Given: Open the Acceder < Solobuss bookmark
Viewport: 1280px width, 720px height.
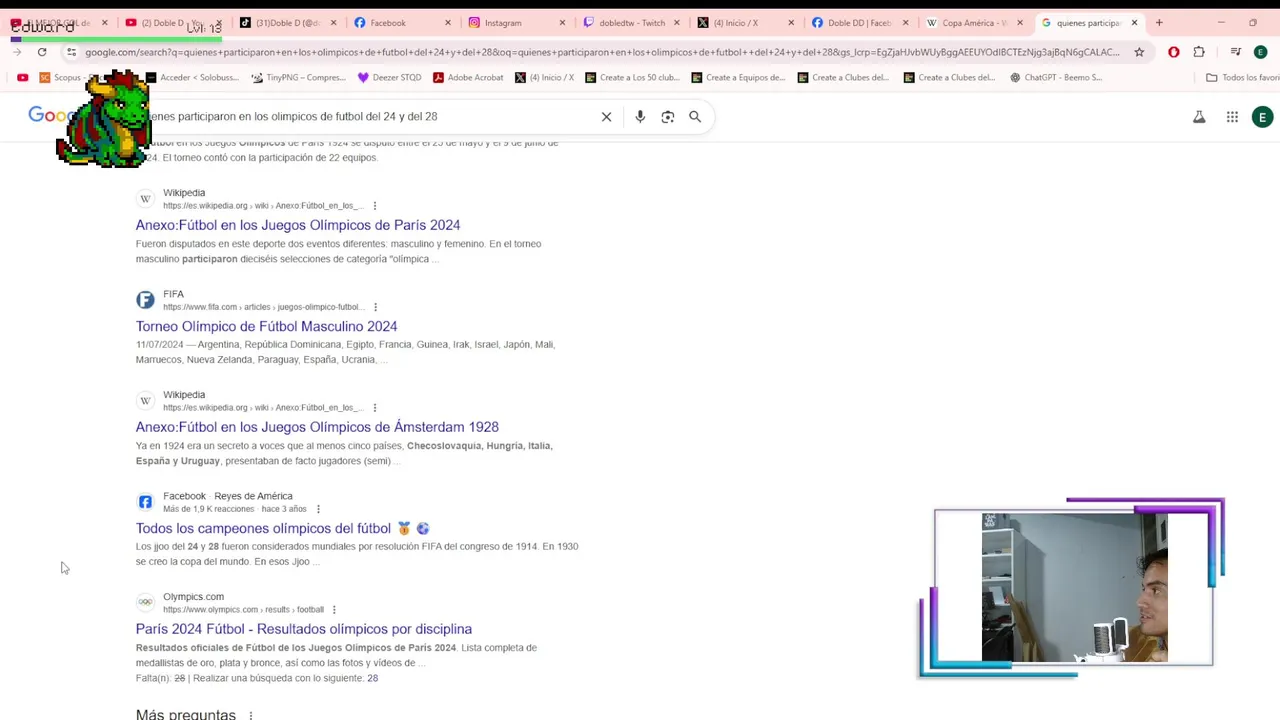Looking at the screenshot, I should point(192,77).
